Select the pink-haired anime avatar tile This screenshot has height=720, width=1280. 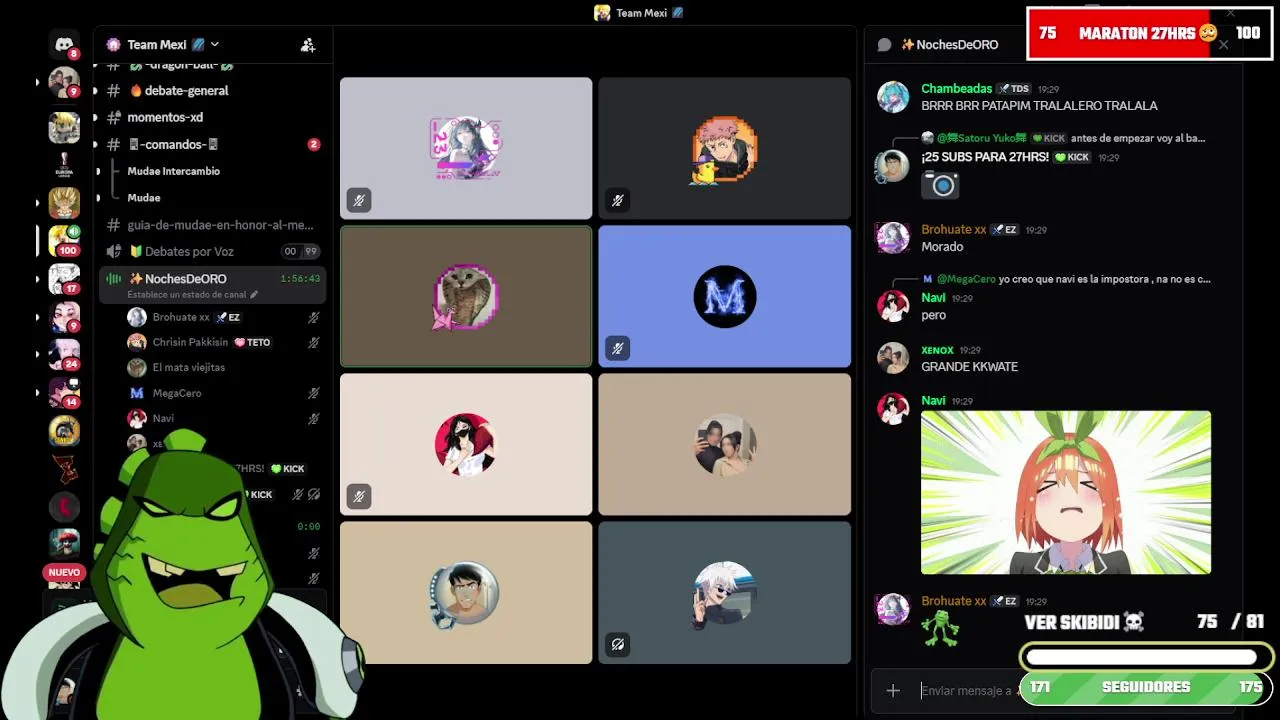pyautogui.click(x=724, y=148)
